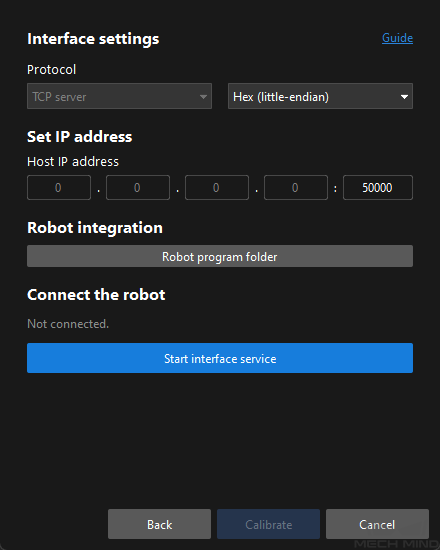This screenshot has width=440, height=550.
Task: Click the Connect the robot heading
Action: tap(96, 295)
